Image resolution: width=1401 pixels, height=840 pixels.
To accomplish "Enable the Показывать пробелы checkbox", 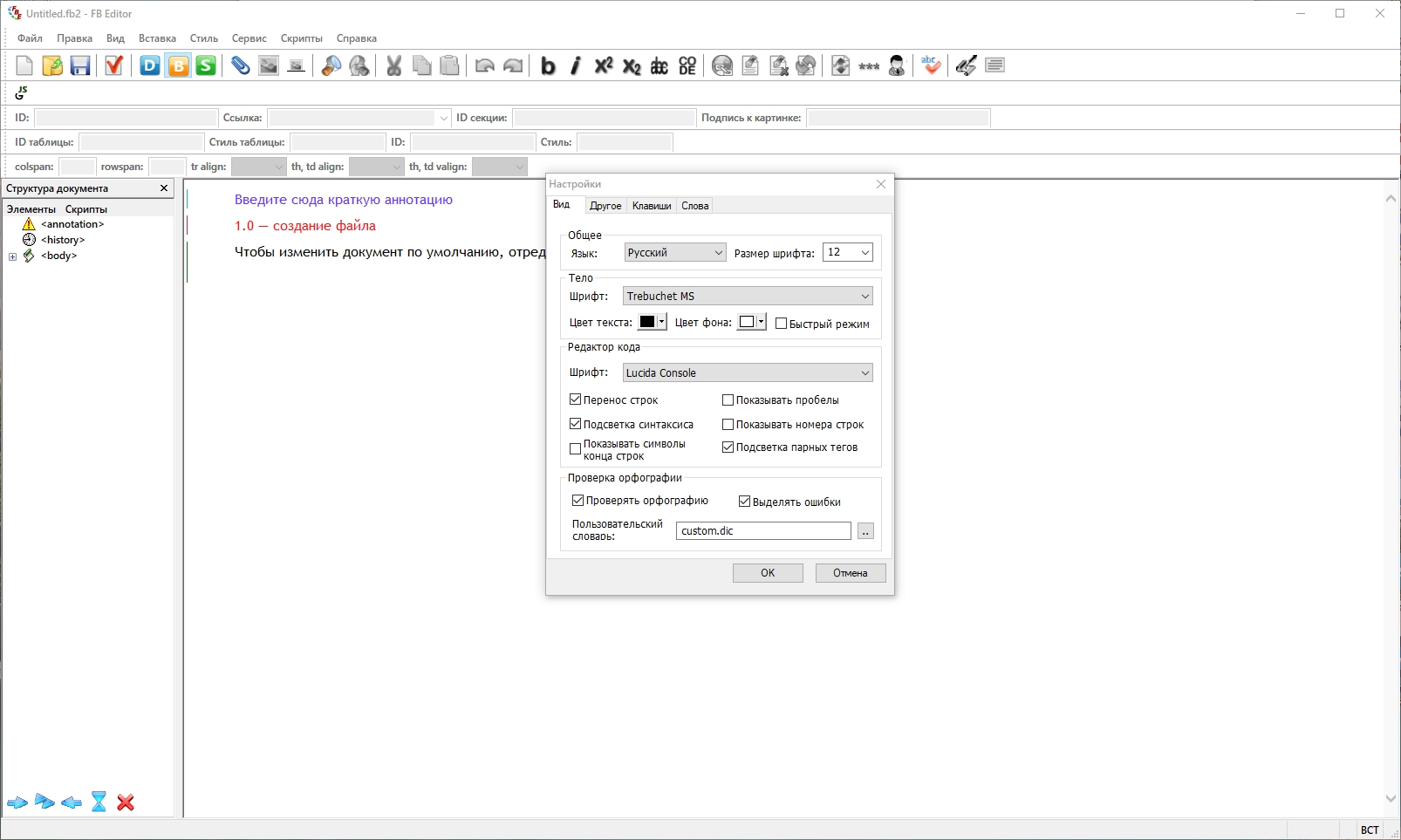I will 728,400.
